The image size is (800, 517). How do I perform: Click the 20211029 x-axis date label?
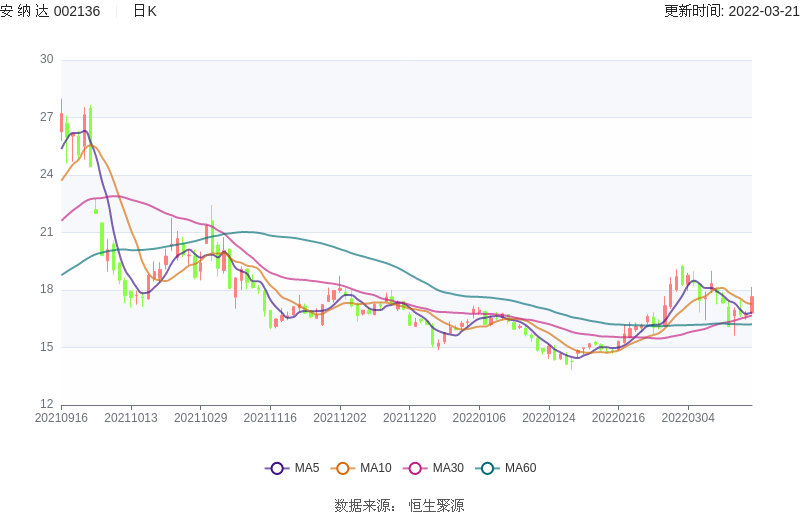coord(201,418)
